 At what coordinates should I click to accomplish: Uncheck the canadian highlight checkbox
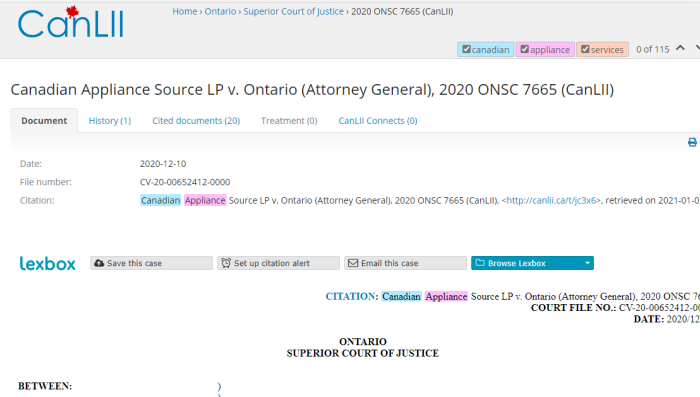point(466,49)
